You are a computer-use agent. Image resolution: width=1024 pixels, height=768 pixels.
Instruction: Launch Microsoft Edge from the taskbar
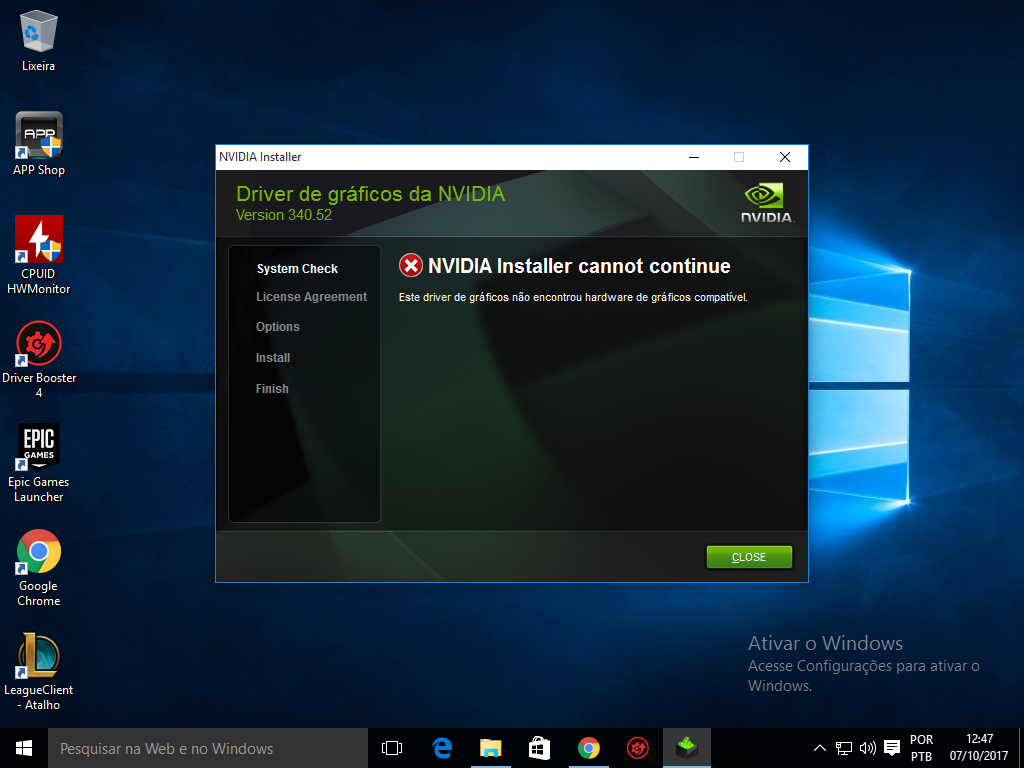(442, 748)
